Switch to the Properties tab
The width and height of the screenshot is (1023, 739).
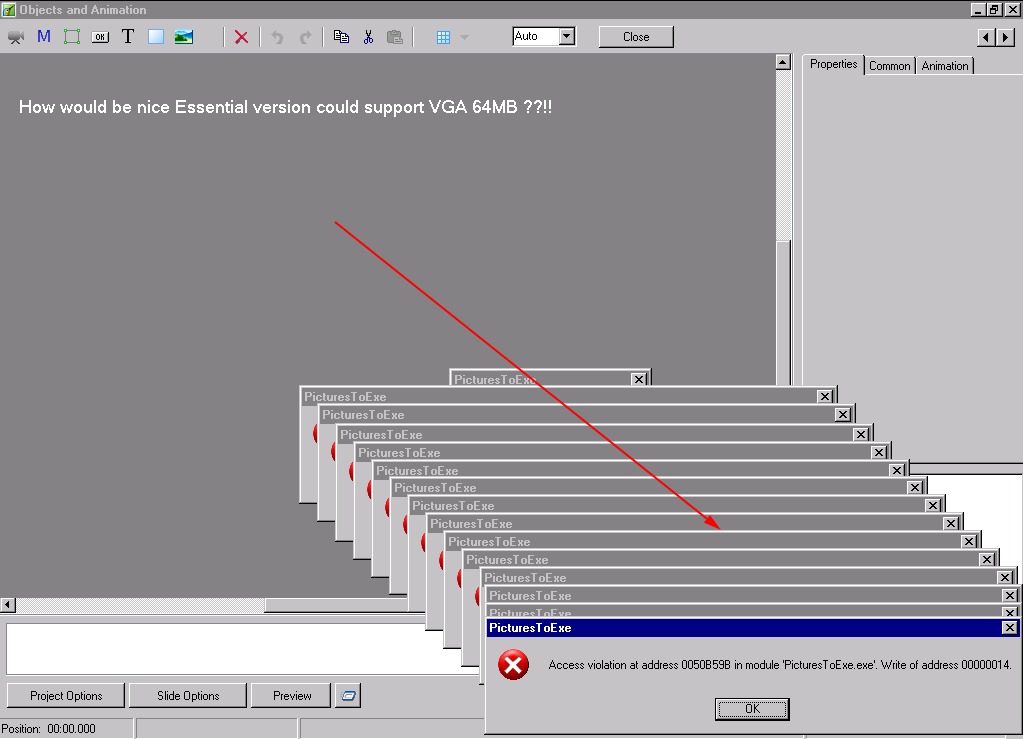[833, 64]
